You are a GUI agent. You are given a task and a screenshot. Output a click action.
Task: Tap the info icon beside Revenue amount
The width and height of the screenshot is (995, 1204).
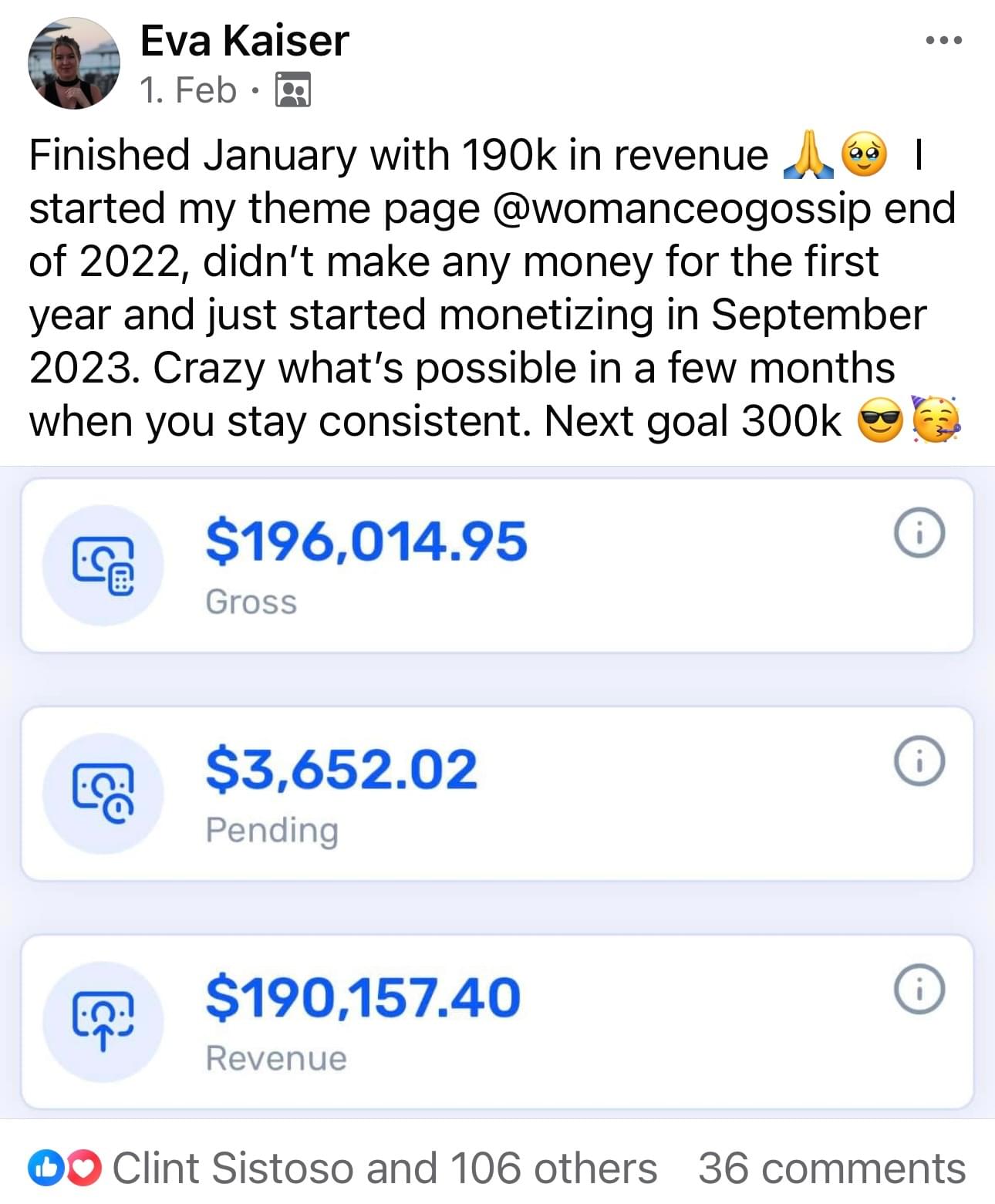[919, 989]
